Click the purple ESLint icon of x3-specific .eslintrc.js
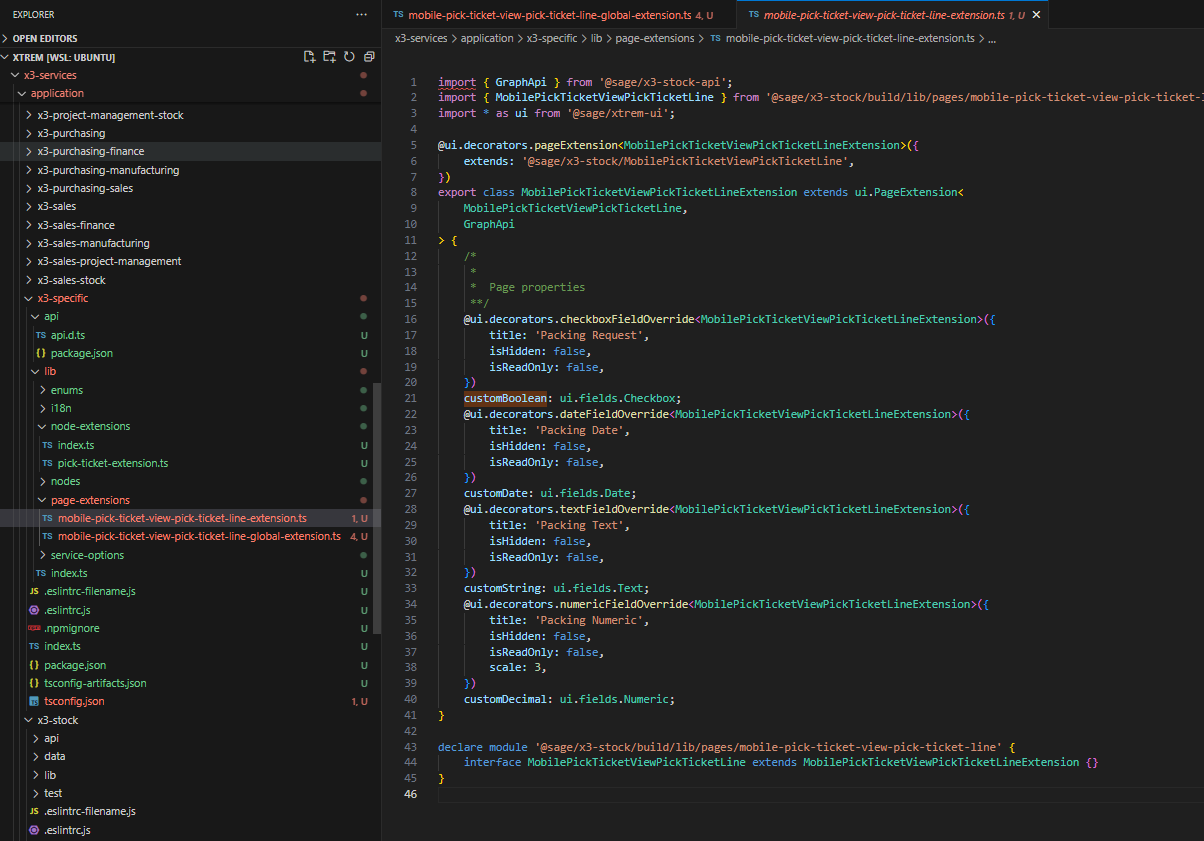 (x=34, y=610)
